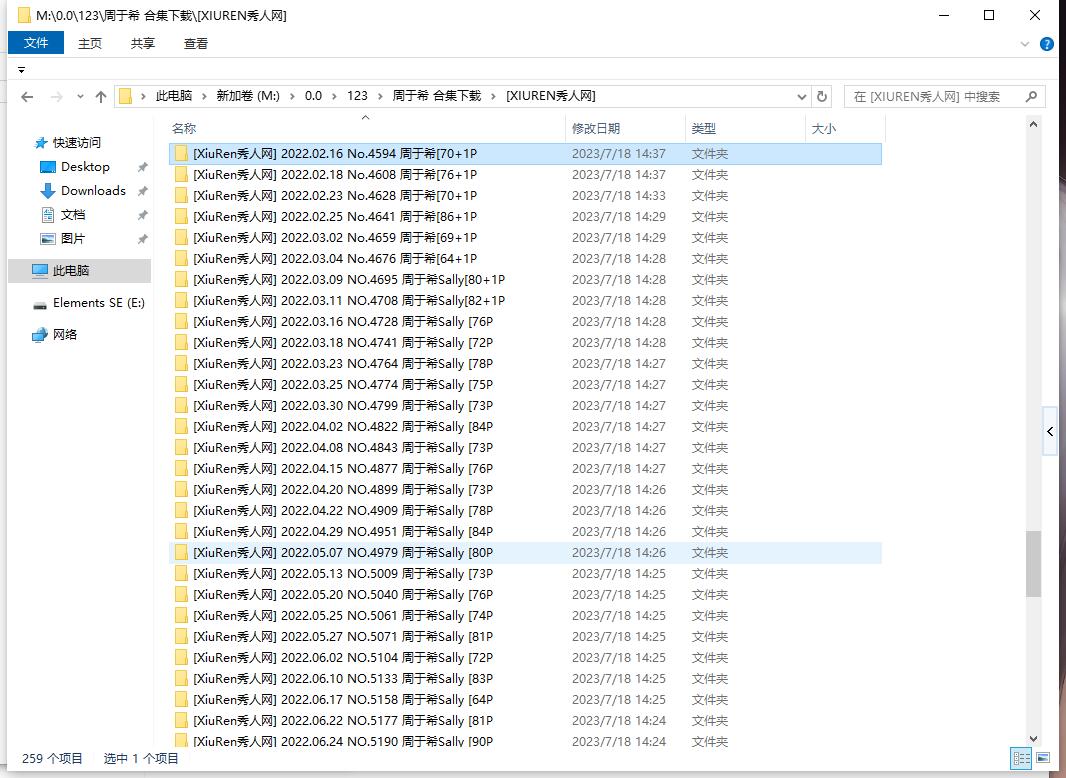The height and width of the screenshot is (778, 1066).
Task: Click the folder icon in the address bar
Action: click(x=126, y=97)
